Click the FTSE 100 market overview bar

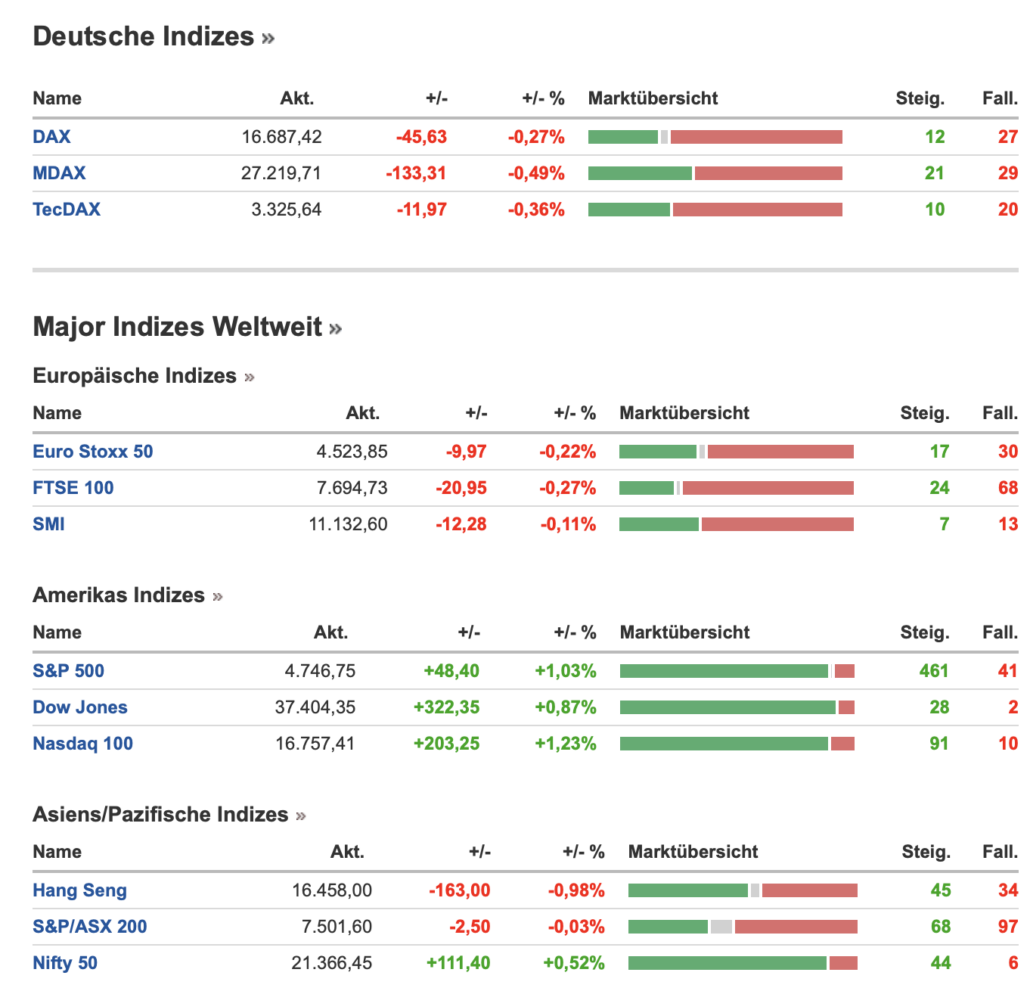coord(736,488)
